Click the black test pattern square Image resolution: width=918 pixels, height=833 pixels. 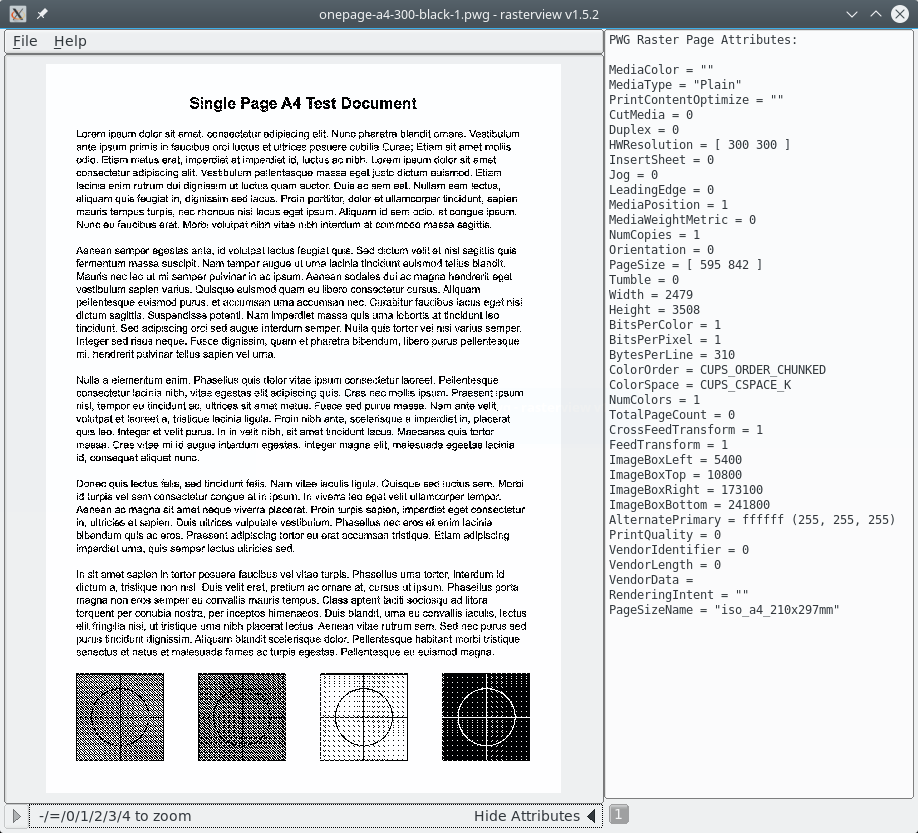tap(486, 717)
